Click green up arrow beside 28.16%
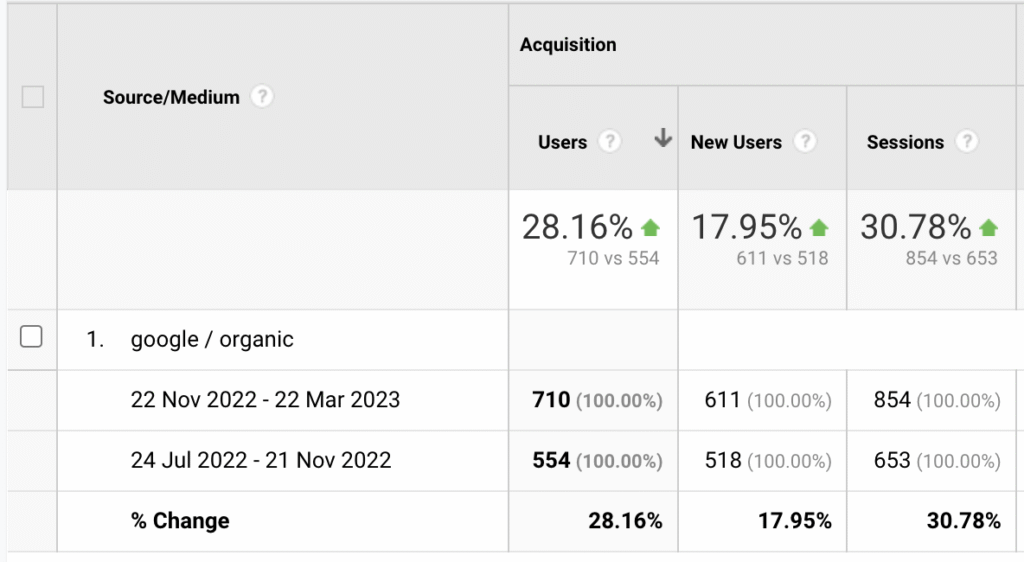This screenshot has height=562, width=1024. point(650,227)
